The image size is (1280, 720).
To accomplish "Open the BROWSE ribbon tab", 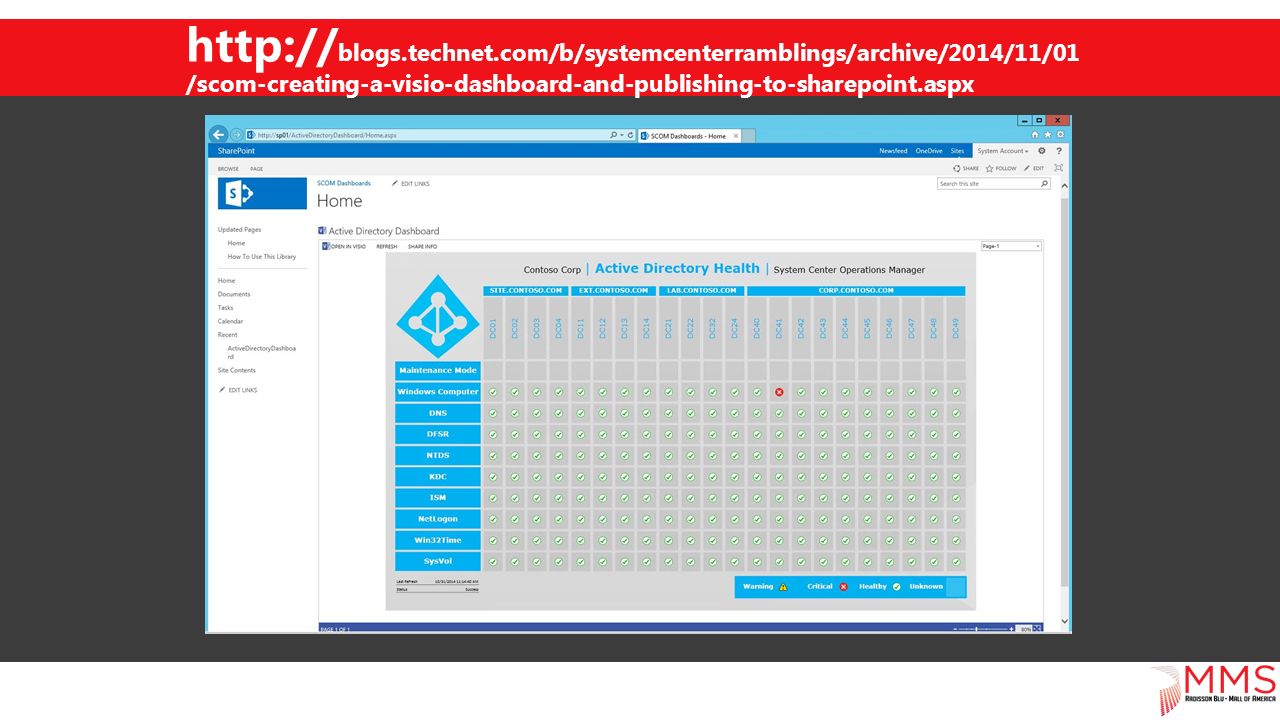I will click(x=228, y=169).
